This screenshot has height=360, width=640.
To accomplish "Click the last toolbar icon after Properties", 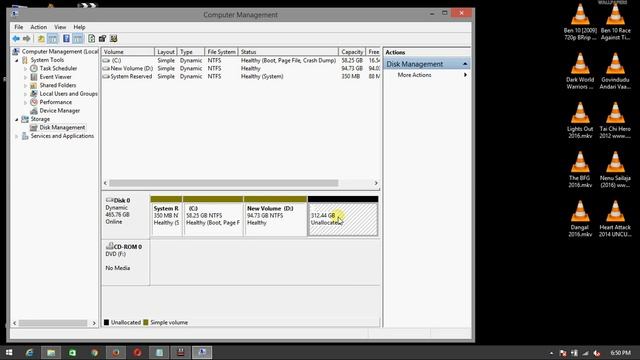I will click(x=113, y=39).
